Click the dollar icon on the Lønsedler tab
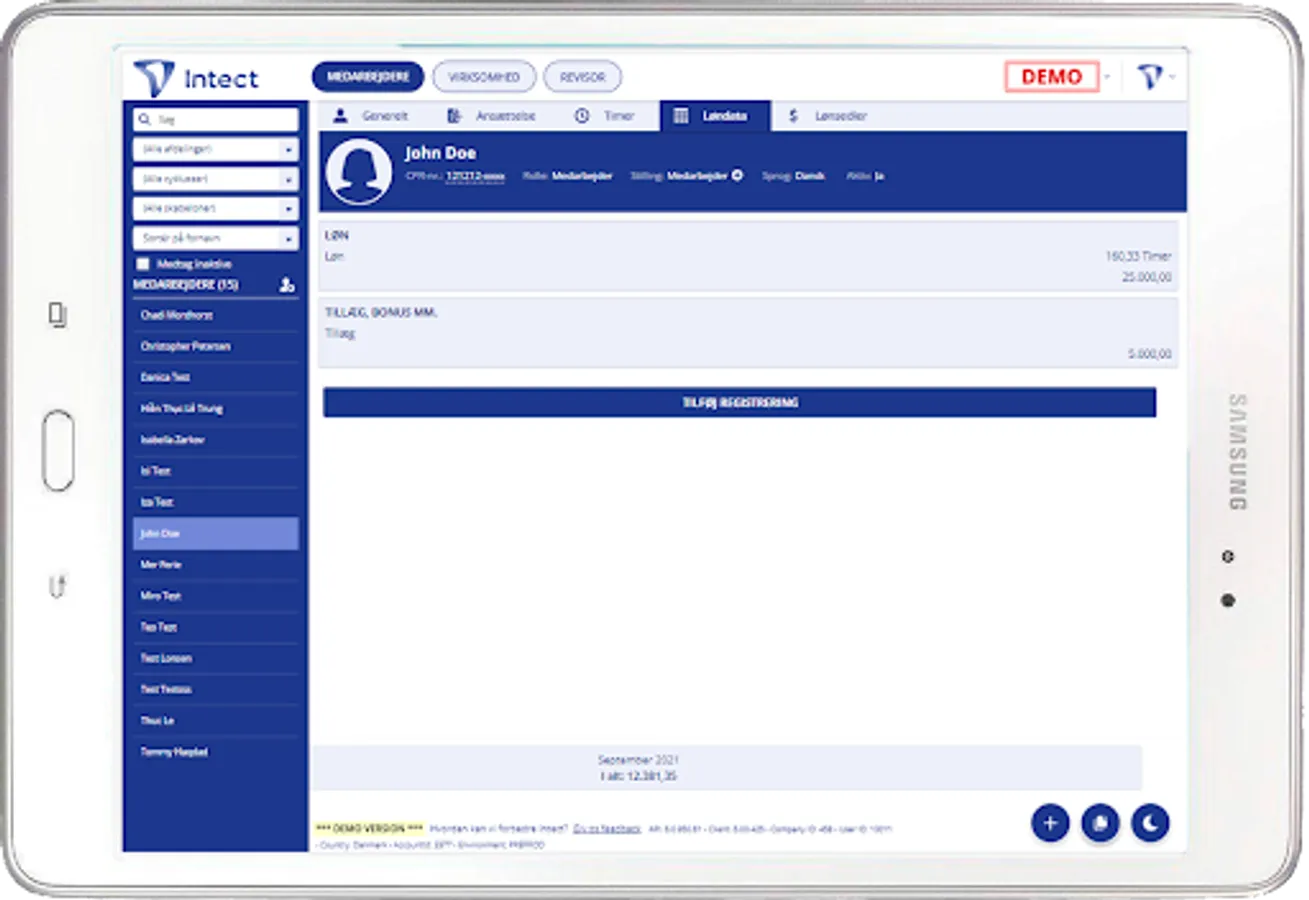Image resolution: width=1309 pixels, height=900 pixels. tap(793, 116)
